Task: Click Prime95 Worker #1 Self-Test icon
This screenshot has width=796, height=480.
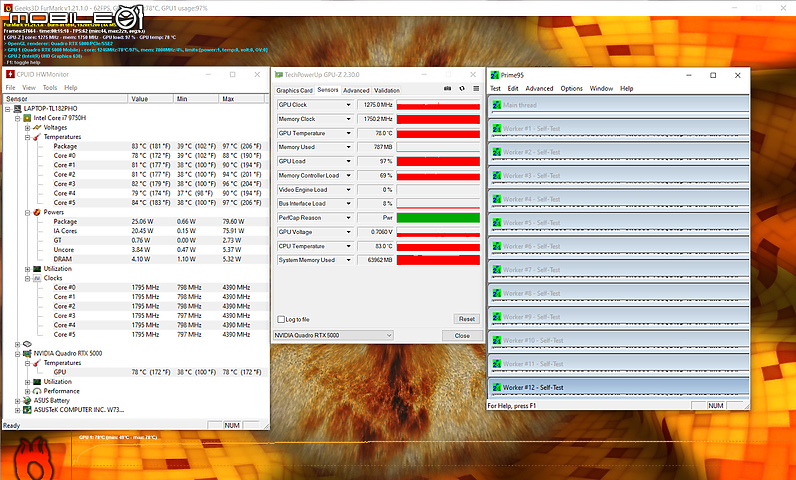Action: (496, 129)
